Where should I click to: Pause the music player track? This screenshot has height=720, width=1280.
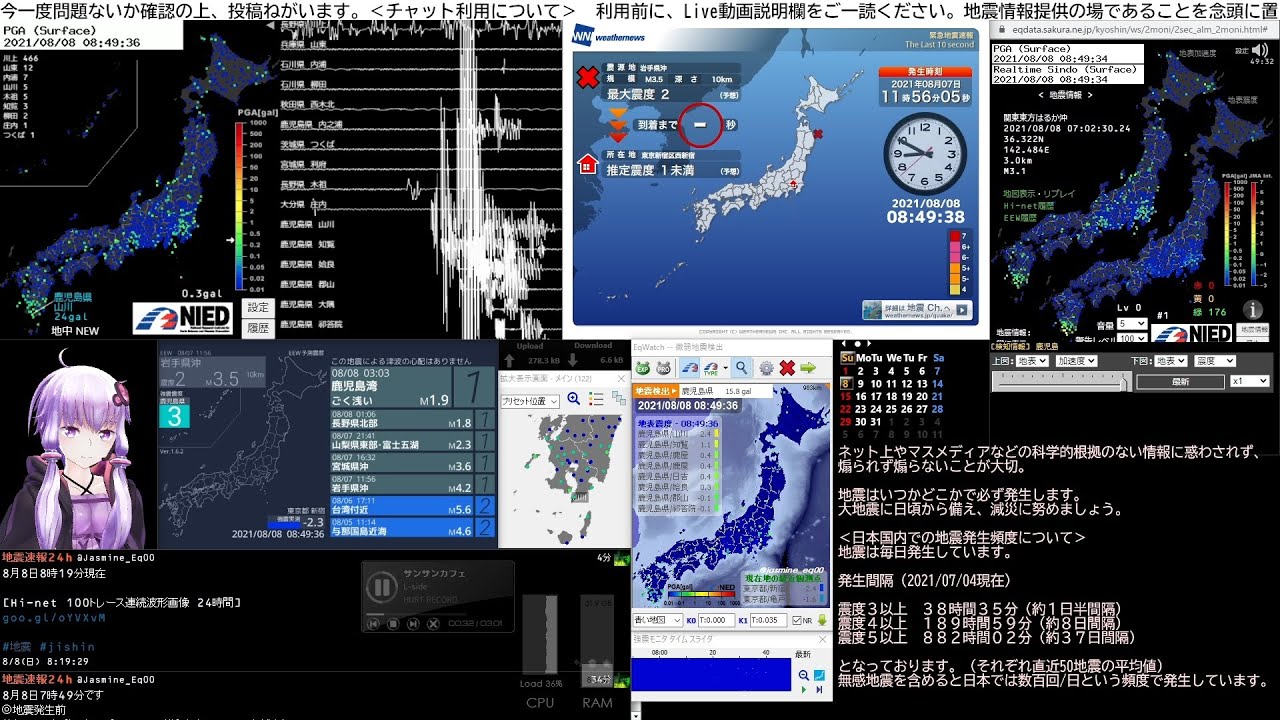[382, 587]
